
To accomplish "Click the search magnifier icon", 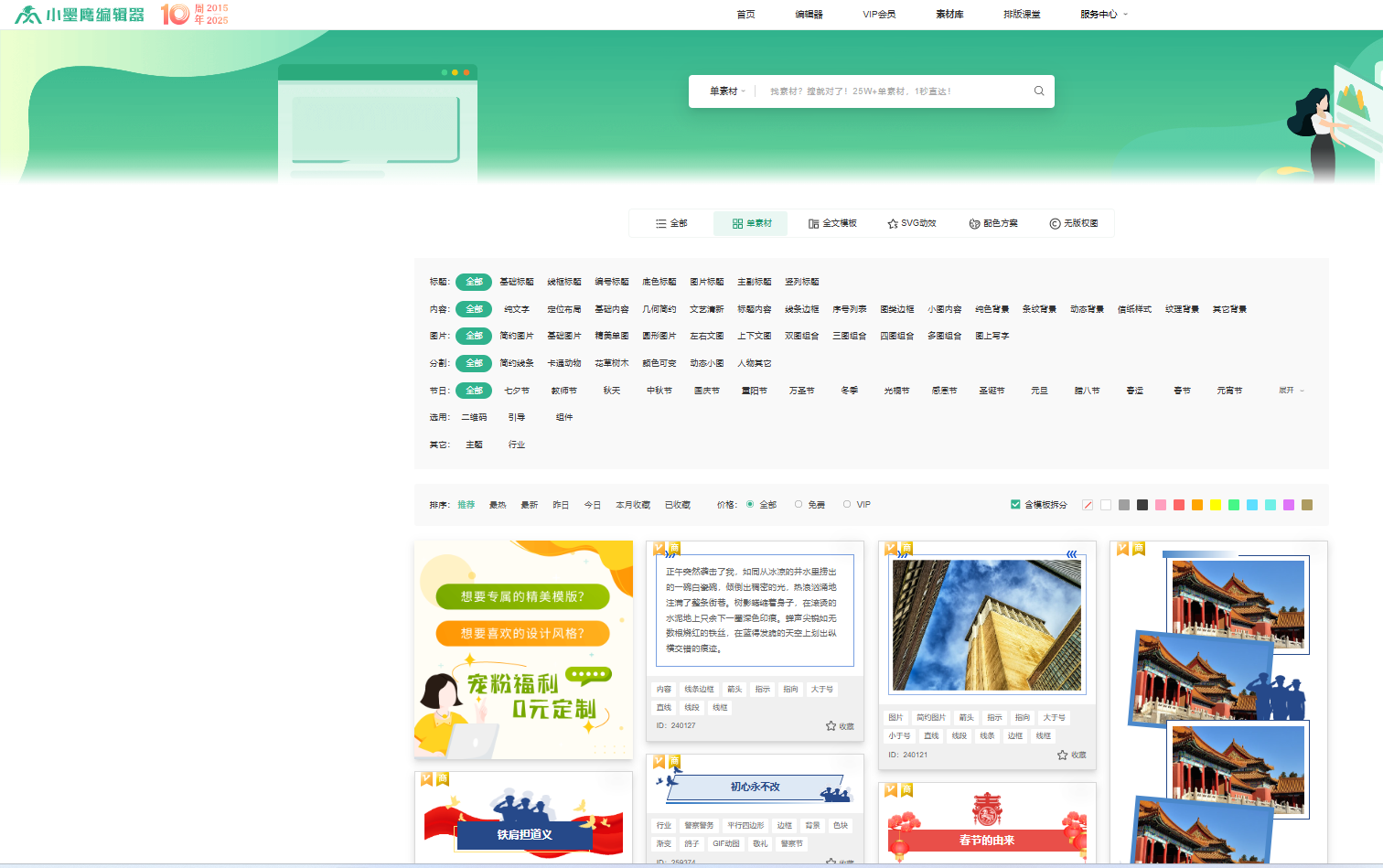I will click(1039, 91).
